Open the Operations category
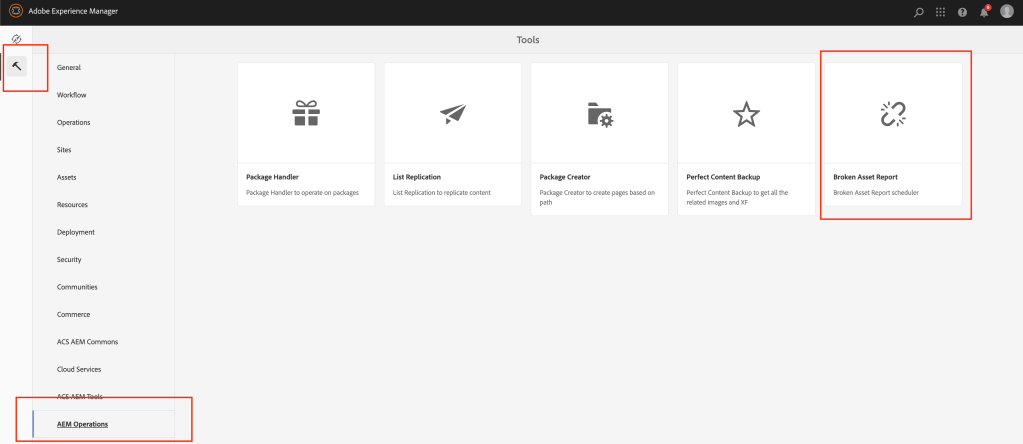This screenshot has width=1023, height=444. pos(74,123)
